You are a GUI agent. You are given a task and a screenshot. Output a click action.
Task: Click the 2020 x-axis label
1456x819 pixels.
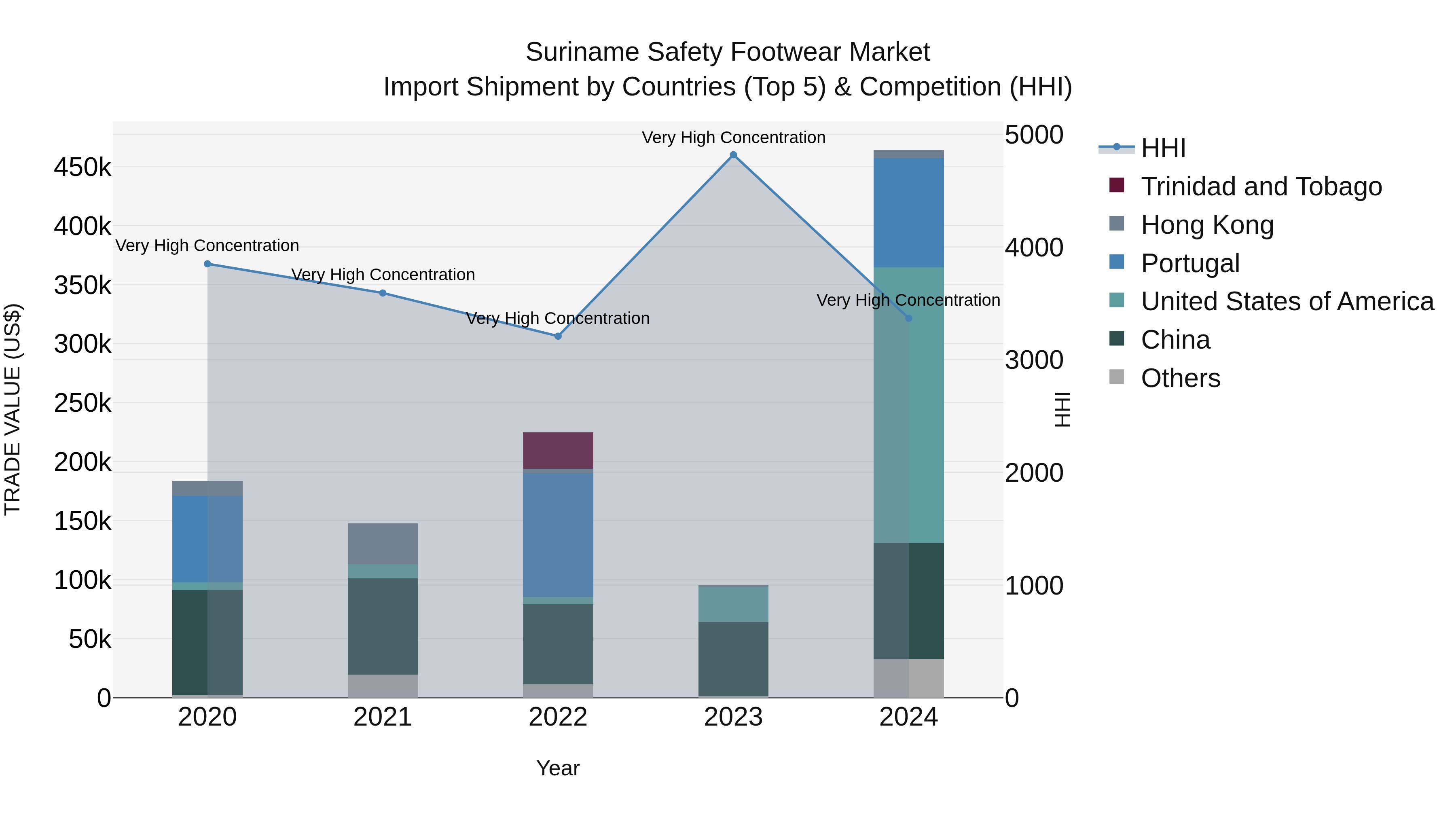(x=207, y=717)
